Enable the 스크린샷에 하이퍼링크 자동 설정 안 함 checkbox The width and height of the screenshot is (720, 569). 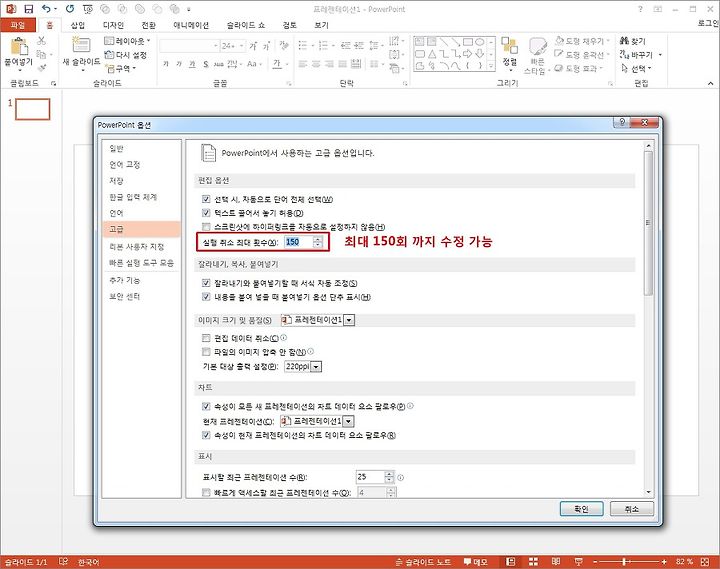[206, 226]
